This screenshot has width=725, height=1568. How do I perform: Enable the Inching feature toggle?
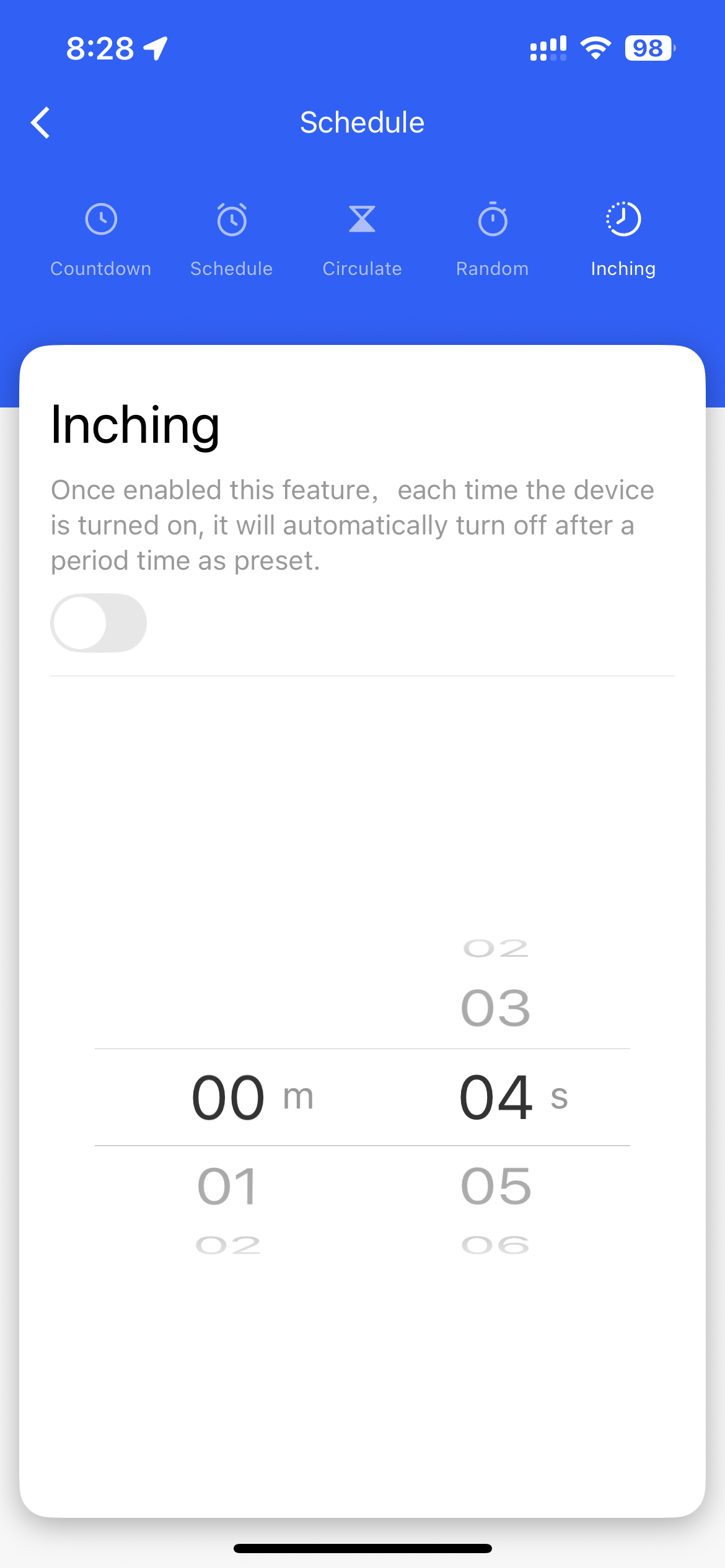[x=99, y=623]
